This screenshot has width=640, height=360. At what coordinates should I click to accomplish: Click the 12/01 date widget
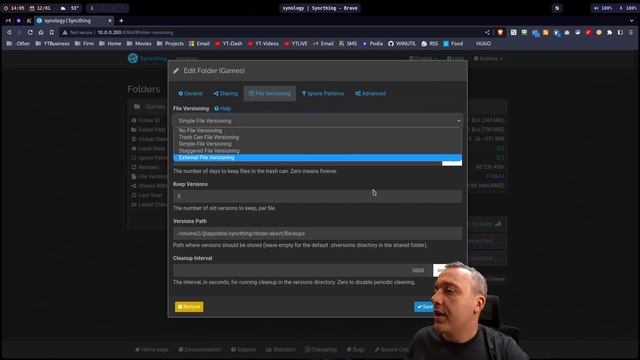[40, 8]
